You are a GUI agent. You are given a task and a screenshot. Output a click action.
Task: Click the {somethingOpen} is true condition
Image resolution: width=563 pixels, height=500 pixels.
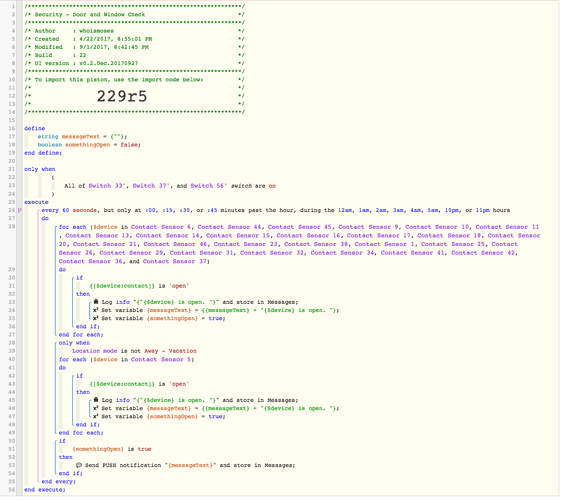(x=112, y=450)
